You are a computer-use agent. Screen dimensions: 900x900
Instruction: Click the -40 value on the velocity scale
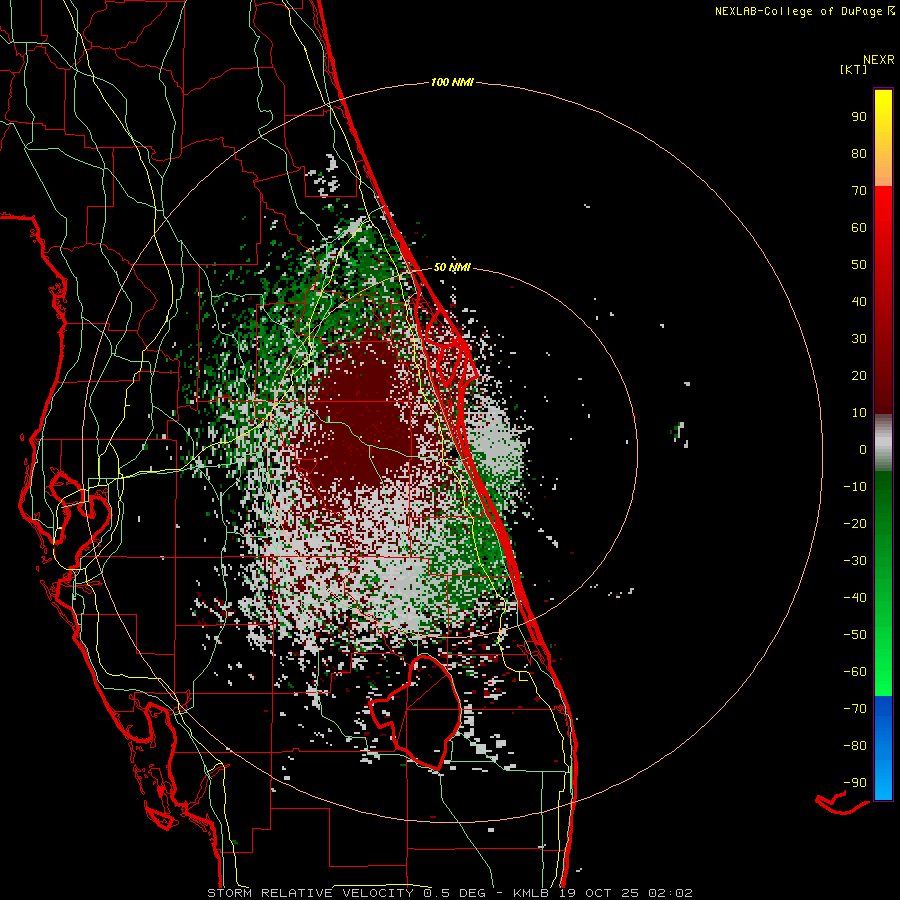point(855,598)
